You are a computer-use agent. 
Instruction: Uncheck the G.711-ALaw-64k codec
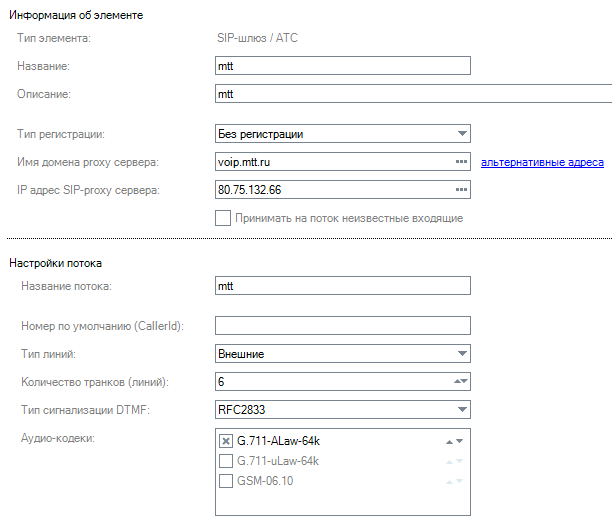coord(225,441)
